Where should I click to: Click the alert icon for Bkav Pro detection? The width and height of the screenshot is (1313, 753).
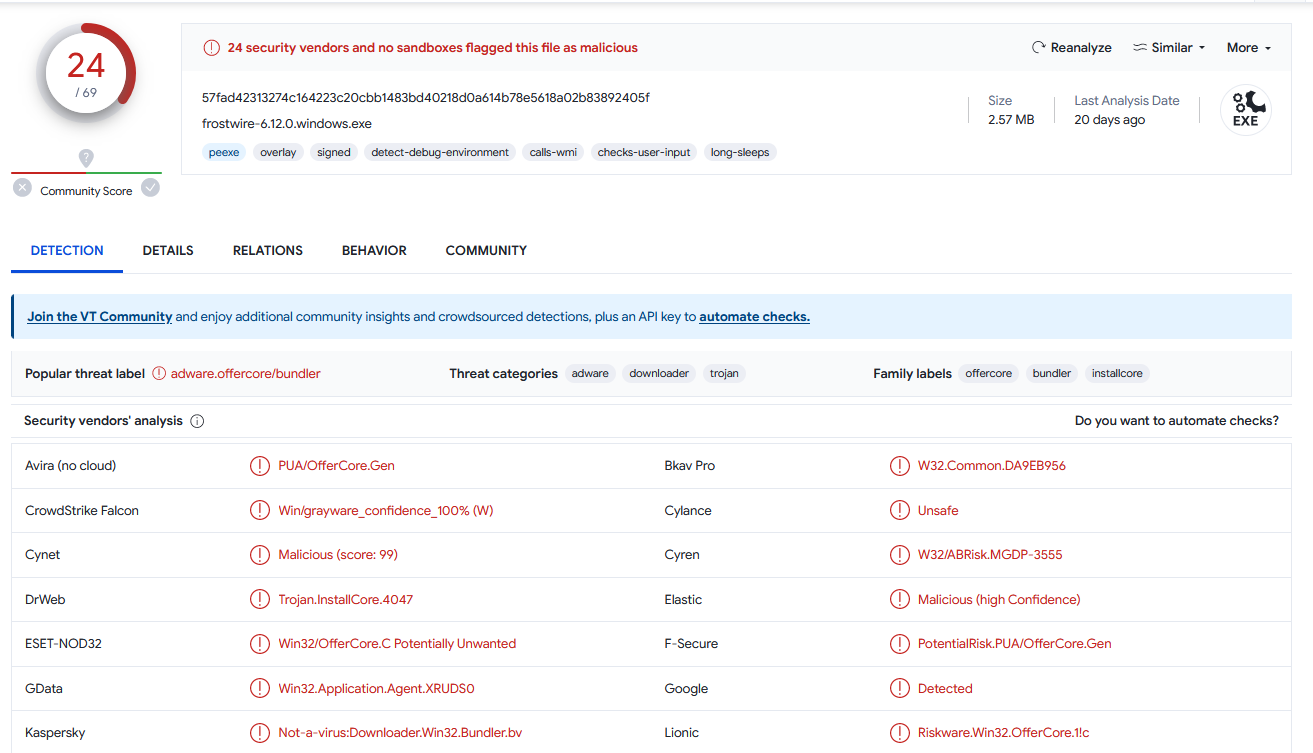(x=900, y=466)
